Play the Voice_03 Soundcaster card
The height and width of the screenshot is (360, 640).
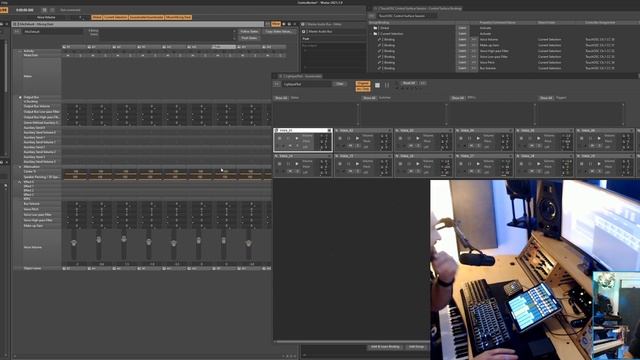pos(417,138)
